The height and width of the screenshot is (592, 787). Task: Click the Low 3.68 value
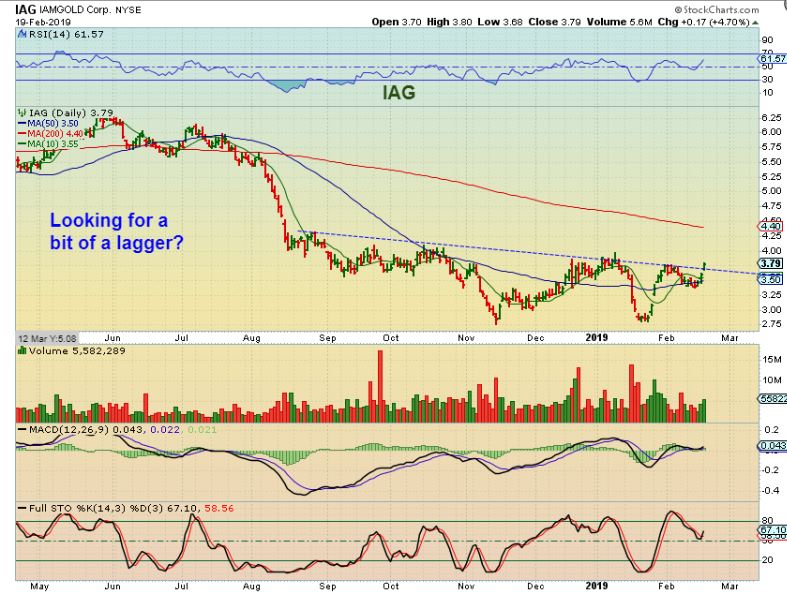500,22
